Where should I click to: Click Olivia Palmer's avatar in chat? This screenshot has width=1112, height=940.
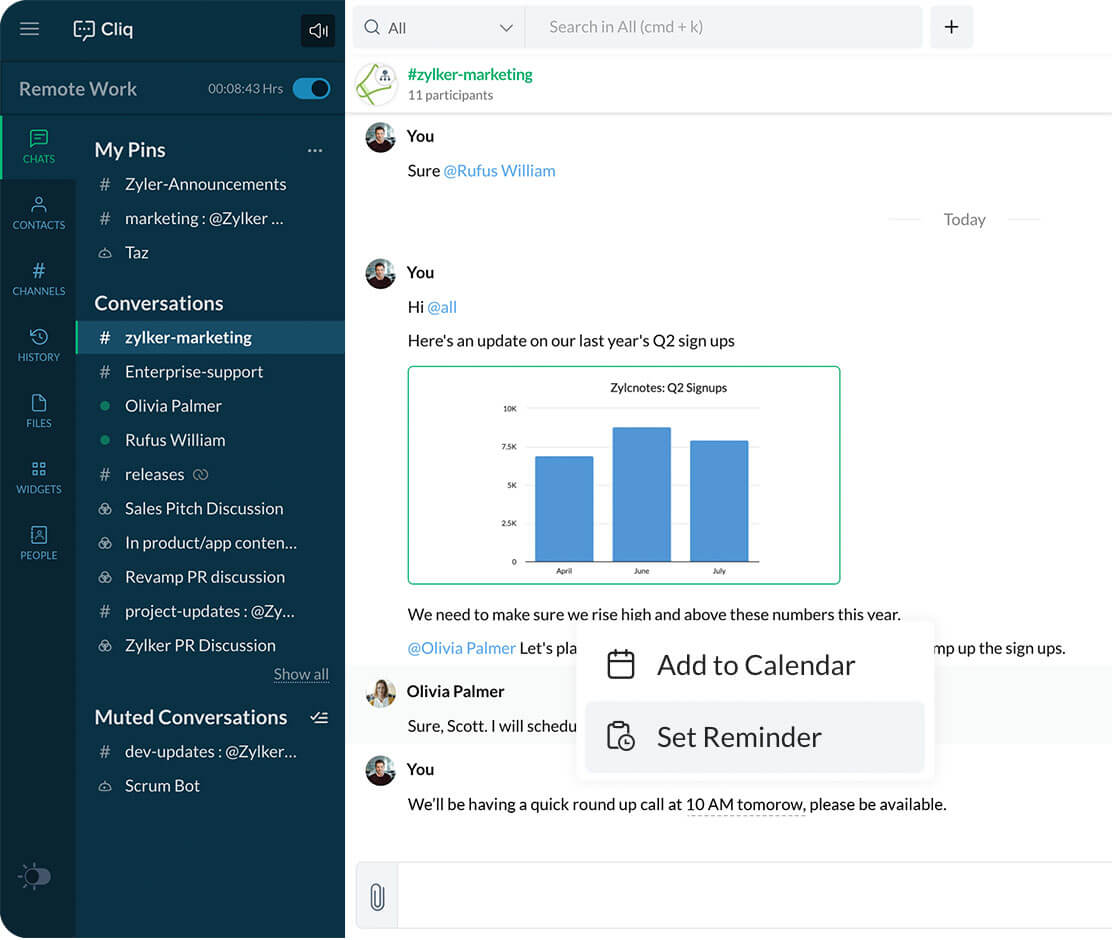pos(380,693)
